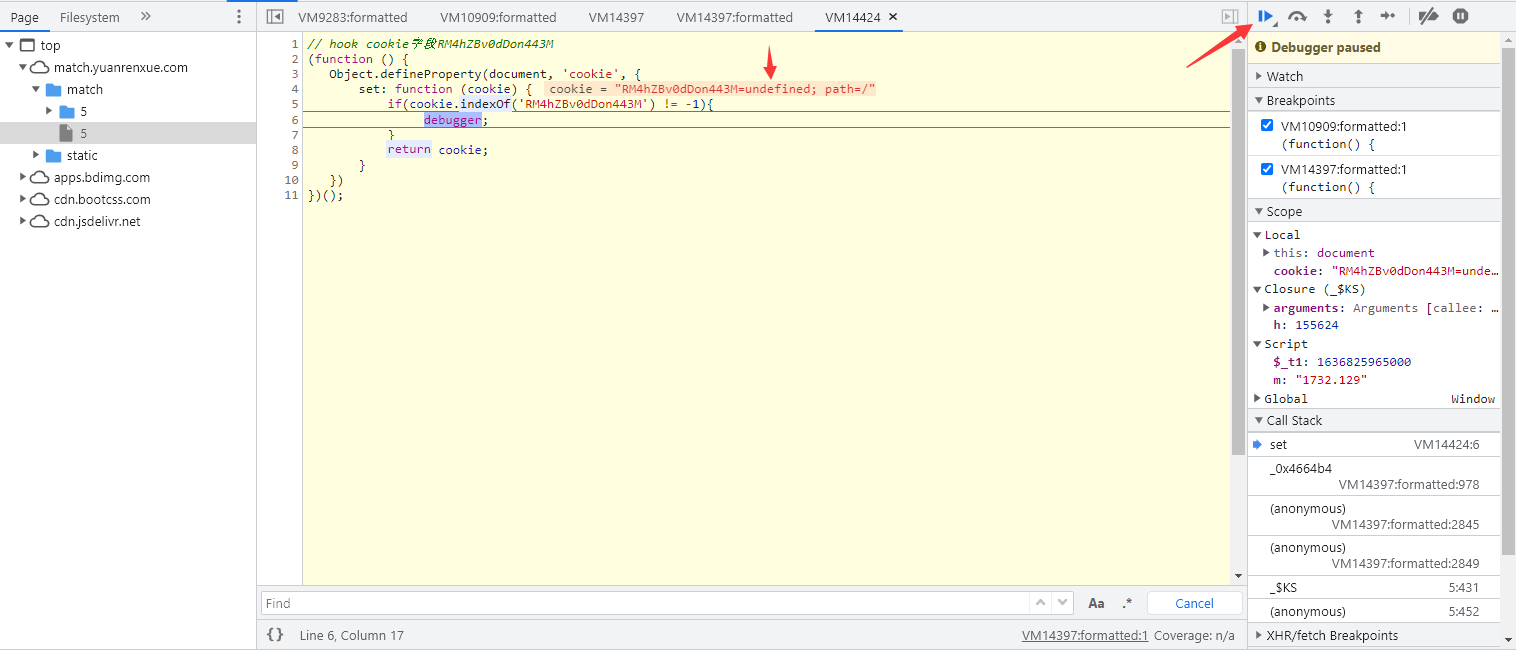The image size is (1516, 650).
Task: Pretty print code with curly braces icon
Action: coord(275,635)
